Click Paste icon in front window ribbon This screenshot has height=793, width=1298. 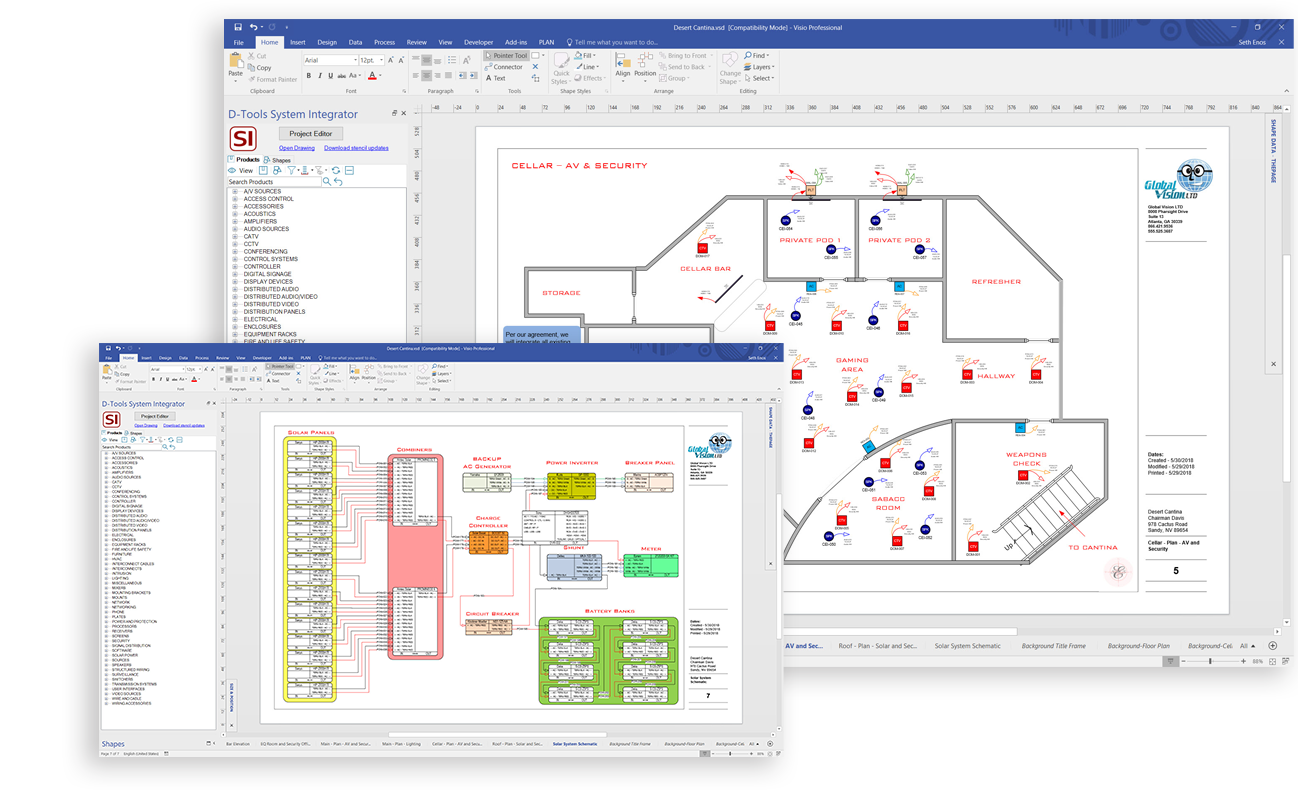click(x=107, y=371)
